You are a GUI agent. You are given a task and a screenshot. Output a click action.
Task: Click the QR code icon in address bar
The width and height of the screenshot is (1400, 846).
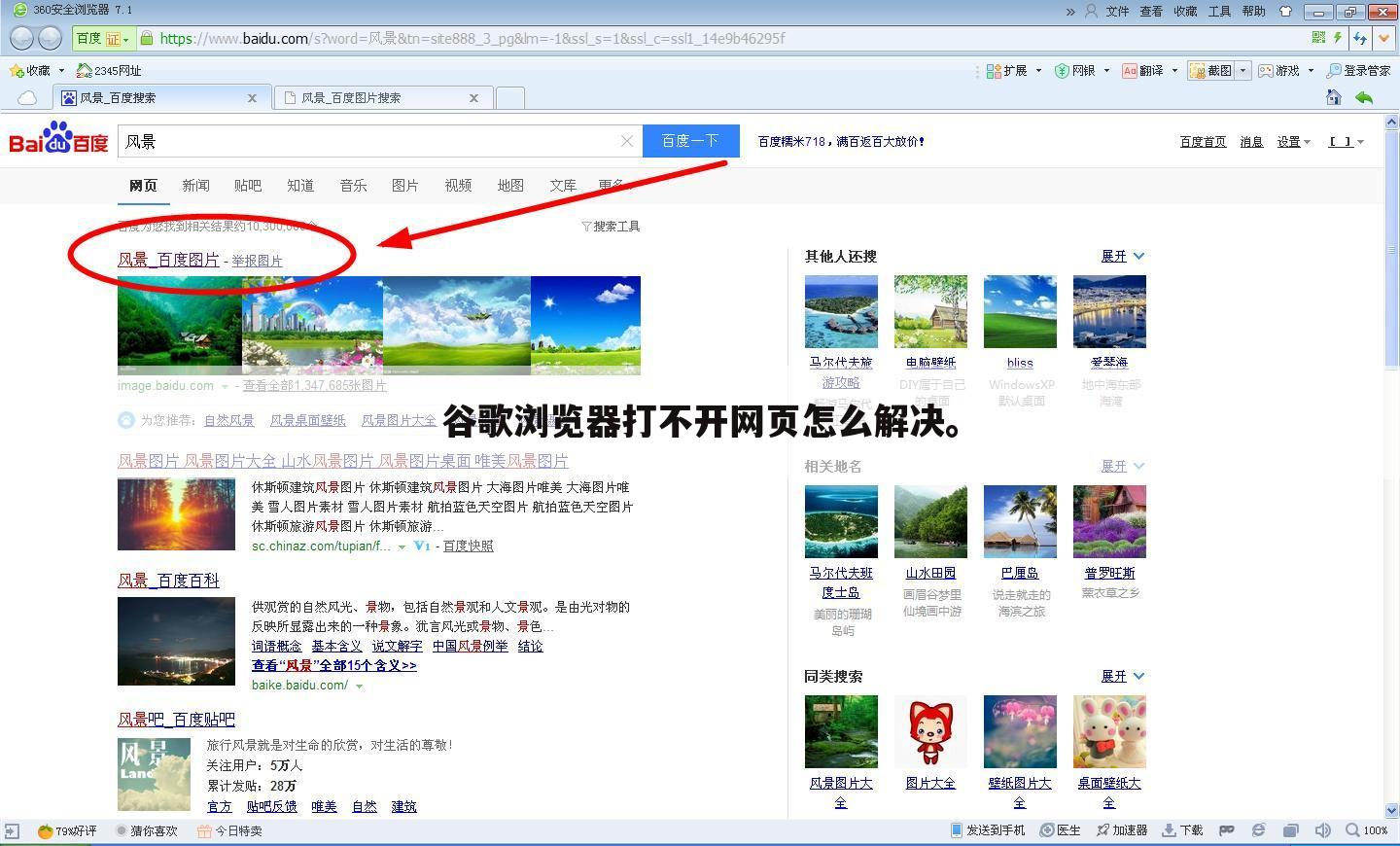[x=1318, y=38]
